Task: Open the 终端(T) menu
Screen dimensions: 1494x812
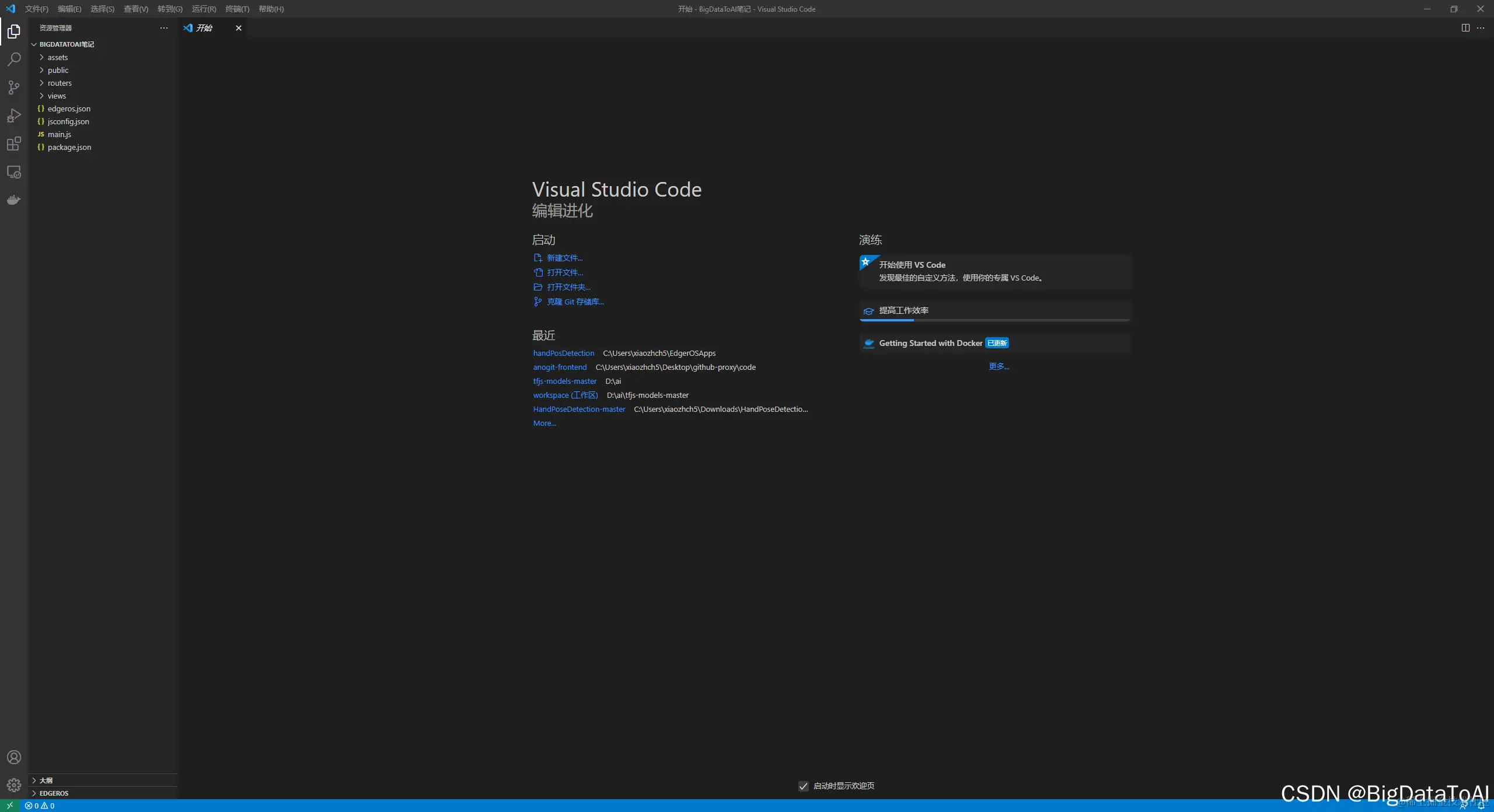Action: click(237, 9)
